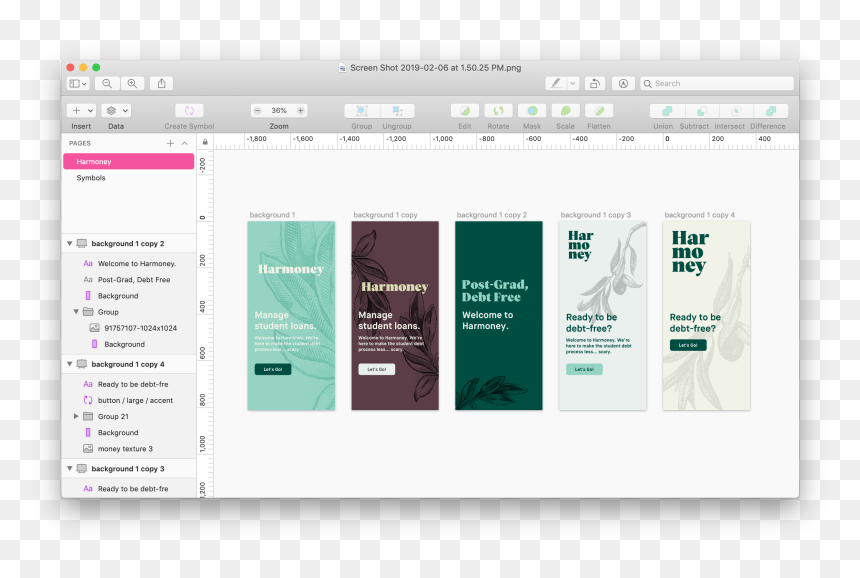Click the circled A markup toolbar icon

tap(623, 83)
